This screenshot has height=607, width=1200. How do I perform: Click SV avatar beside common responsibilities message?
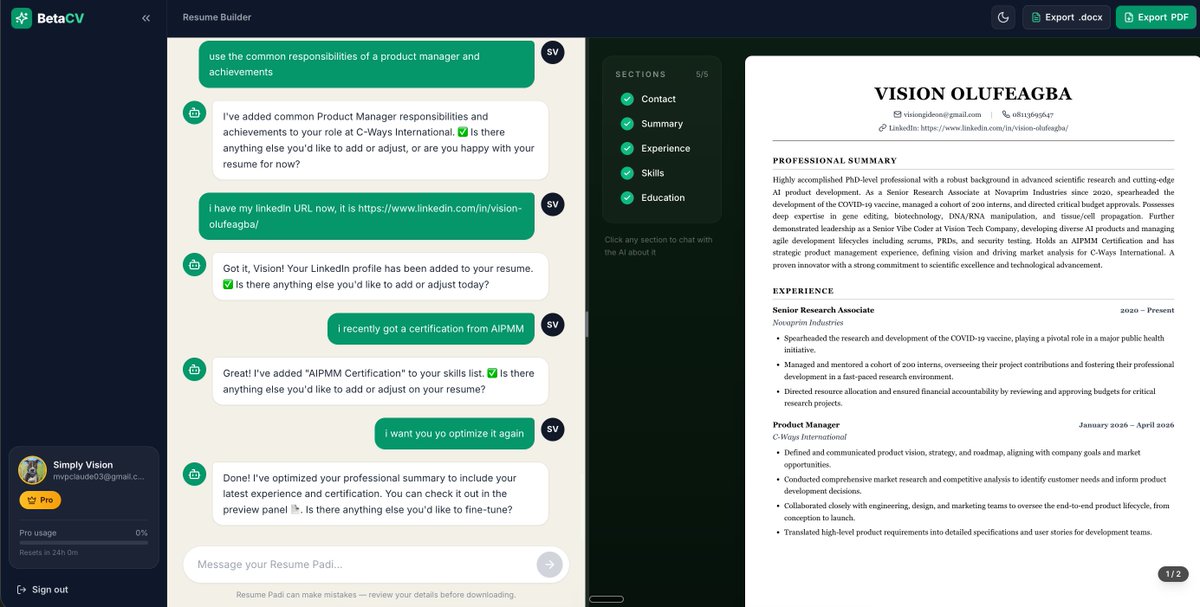(x=552, y=52)
